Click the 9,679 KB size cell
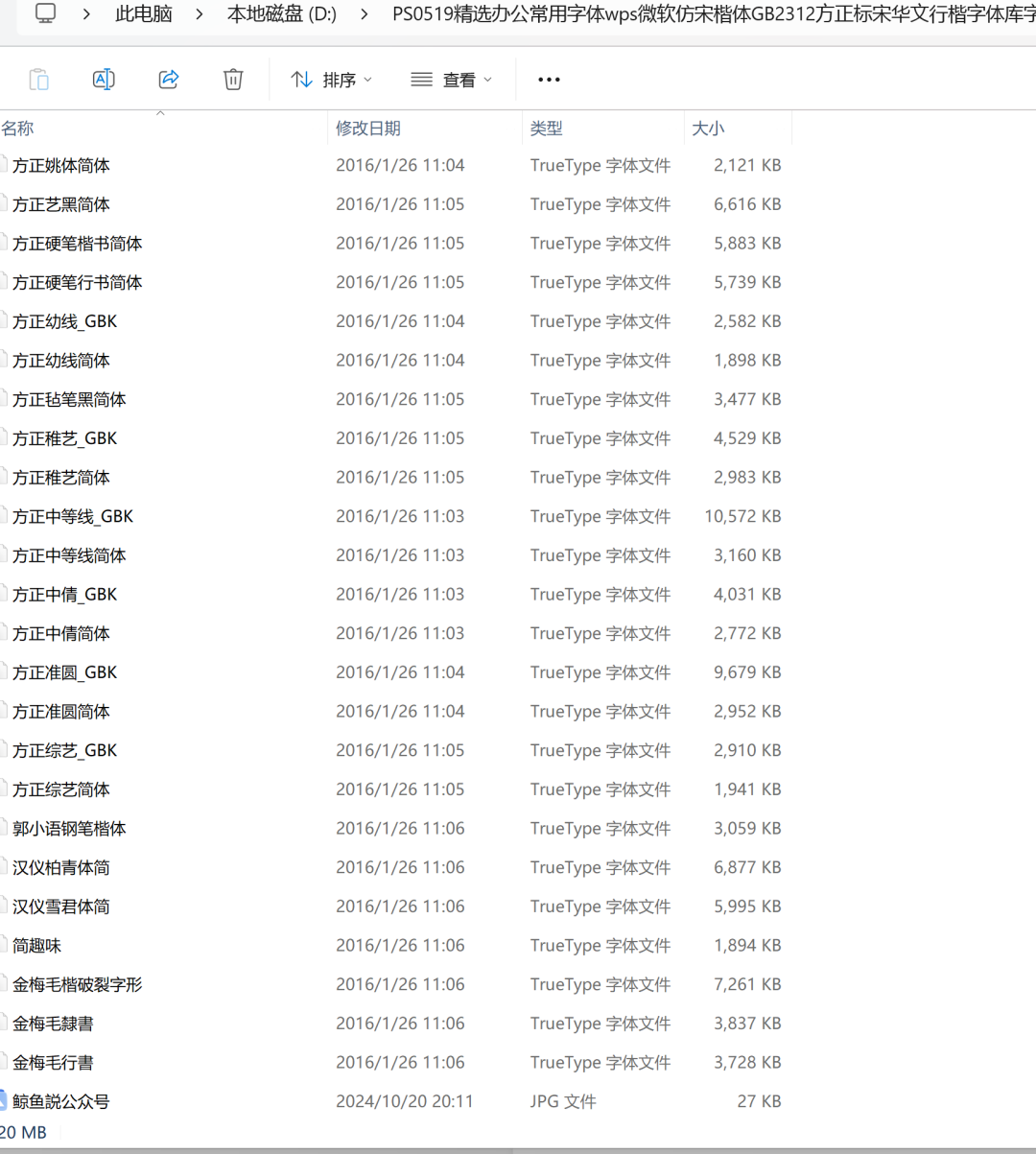This screenshot has width=1036, height=1154. [747, 672]
